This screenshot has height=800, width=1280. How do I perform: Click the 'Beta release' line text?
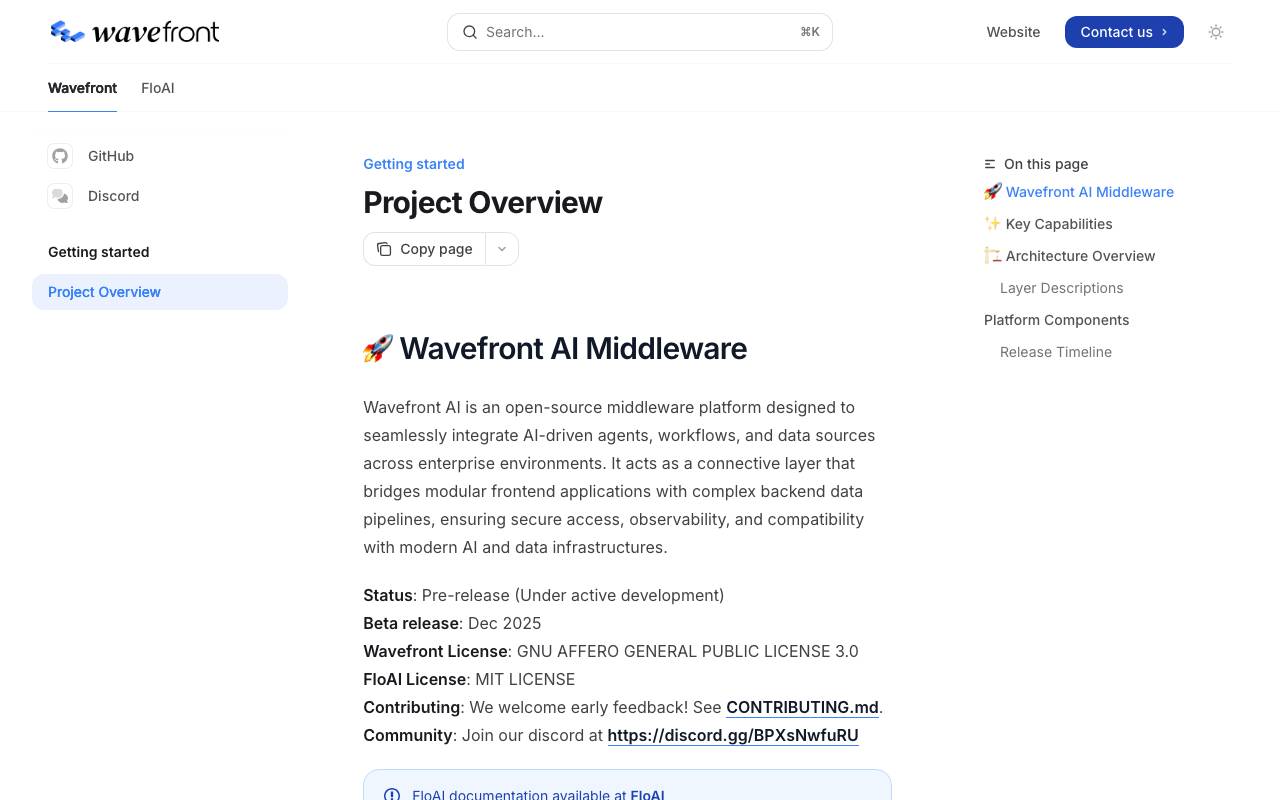coord(452,623)
